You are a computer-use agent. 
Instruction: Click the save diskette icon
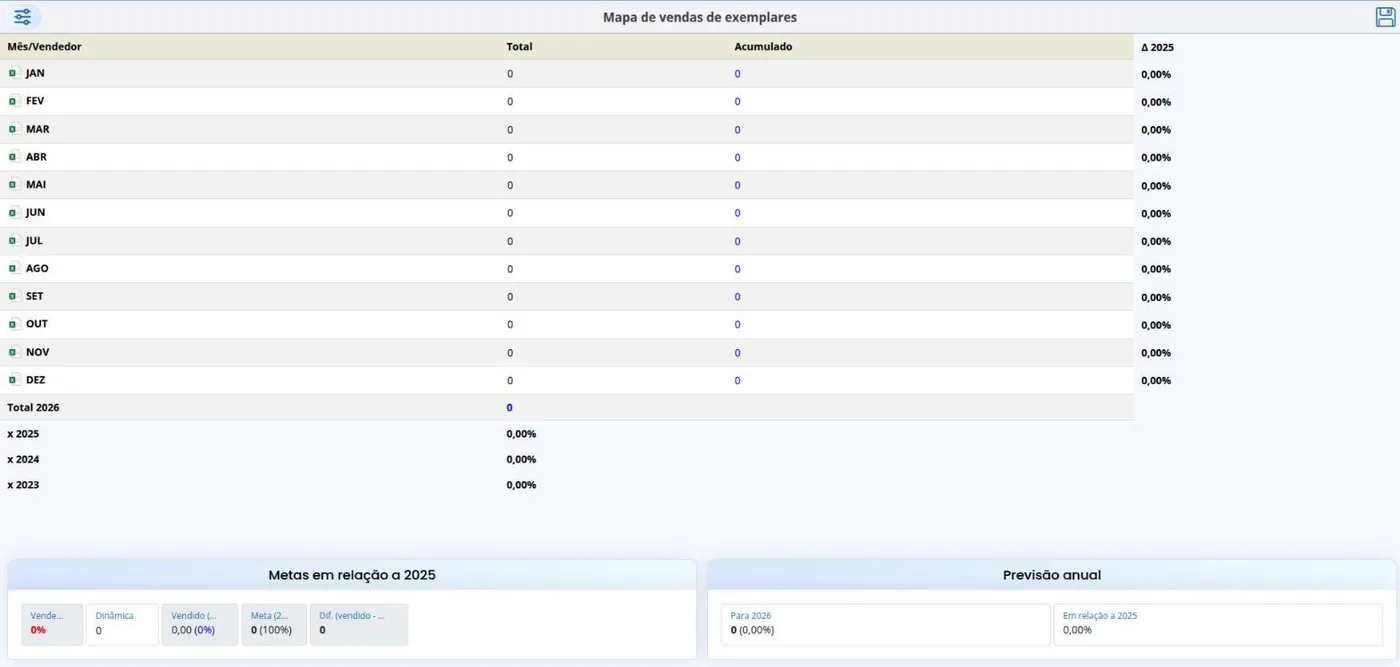tap(1385, 17)
